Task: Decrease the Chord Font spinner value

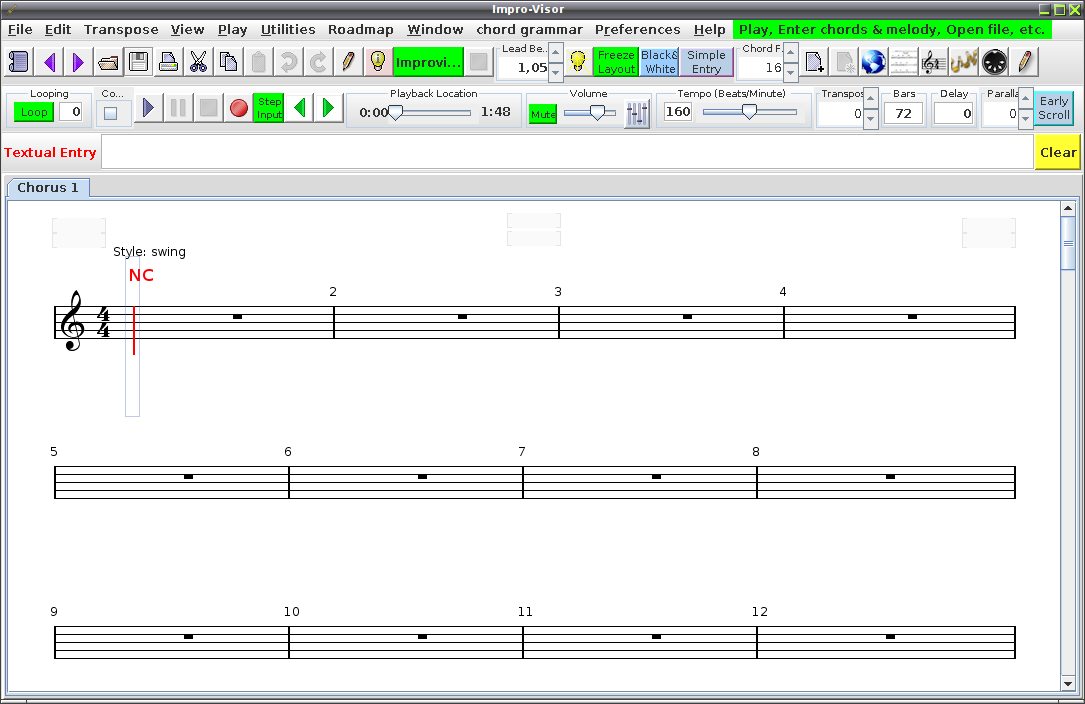Action: [790, 71]
